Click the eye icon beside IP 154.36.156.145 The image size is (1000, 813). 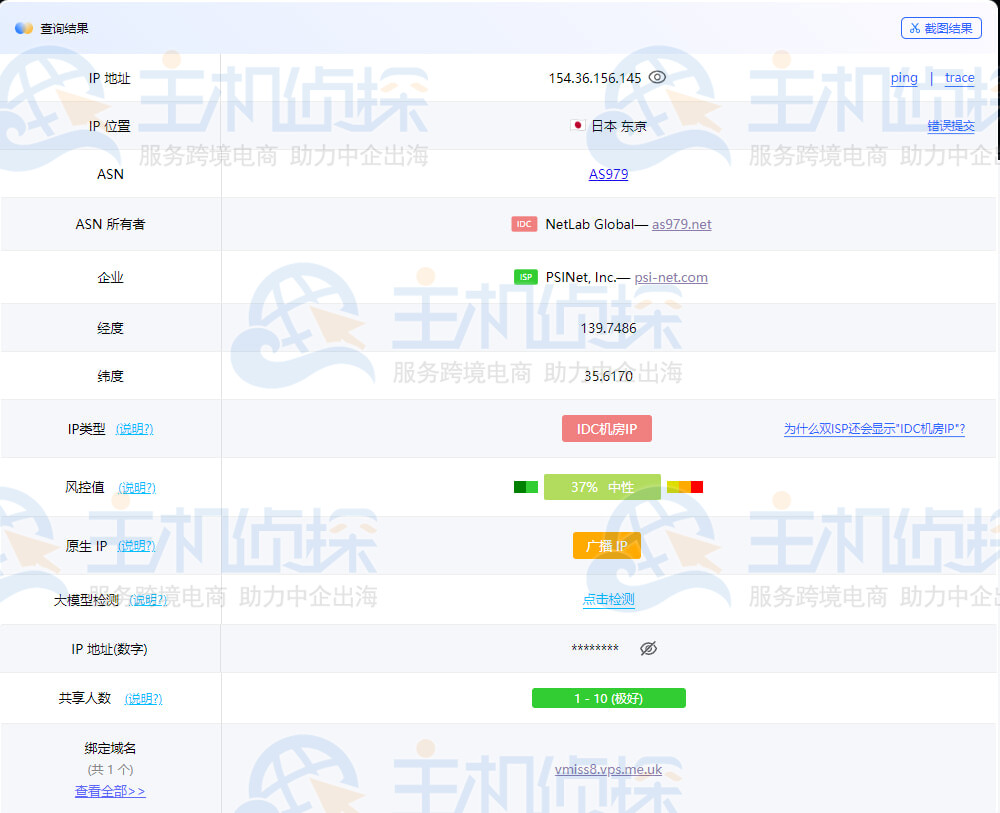657,77
